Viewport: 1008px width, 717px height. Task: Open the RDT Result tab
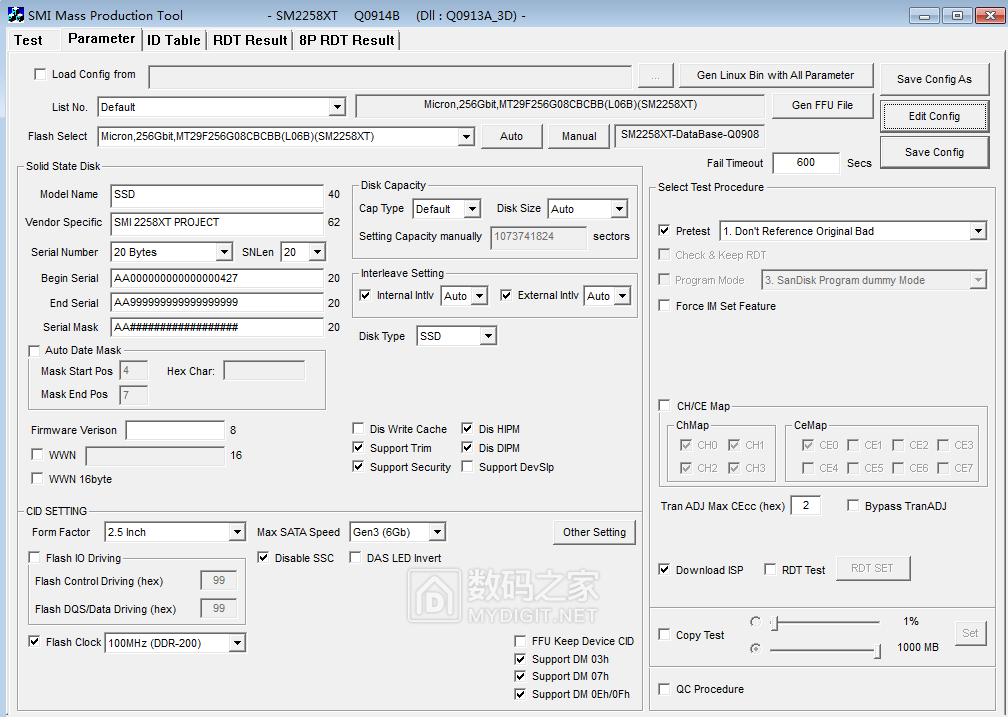click(250, 40)
